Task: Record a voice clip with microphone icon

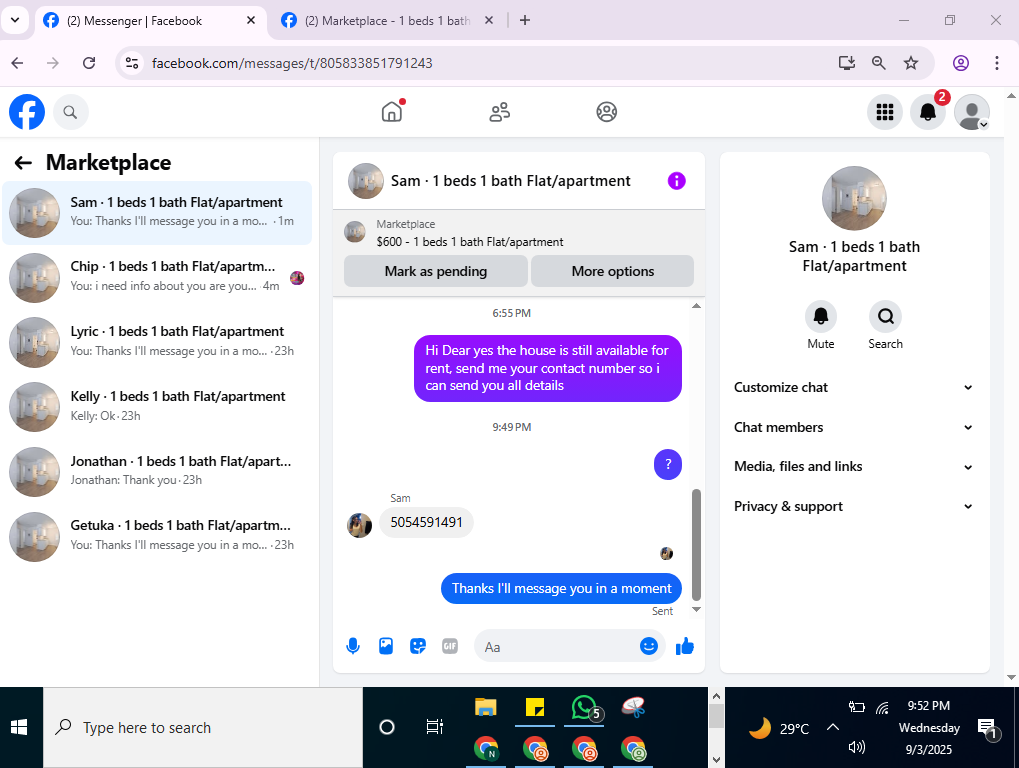Action: [353, 646]
